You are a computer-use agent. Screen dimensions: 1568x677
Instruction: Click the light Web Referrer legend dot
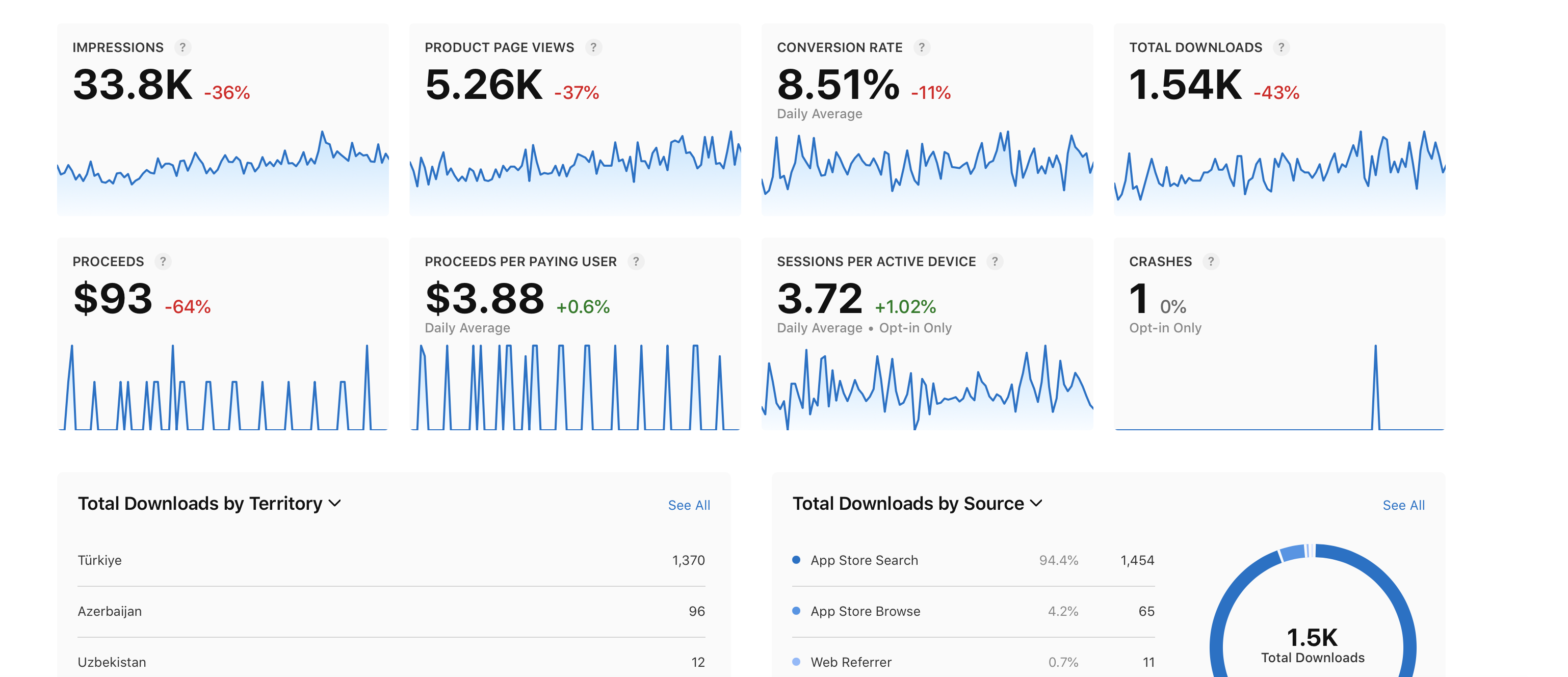point(796,662)
